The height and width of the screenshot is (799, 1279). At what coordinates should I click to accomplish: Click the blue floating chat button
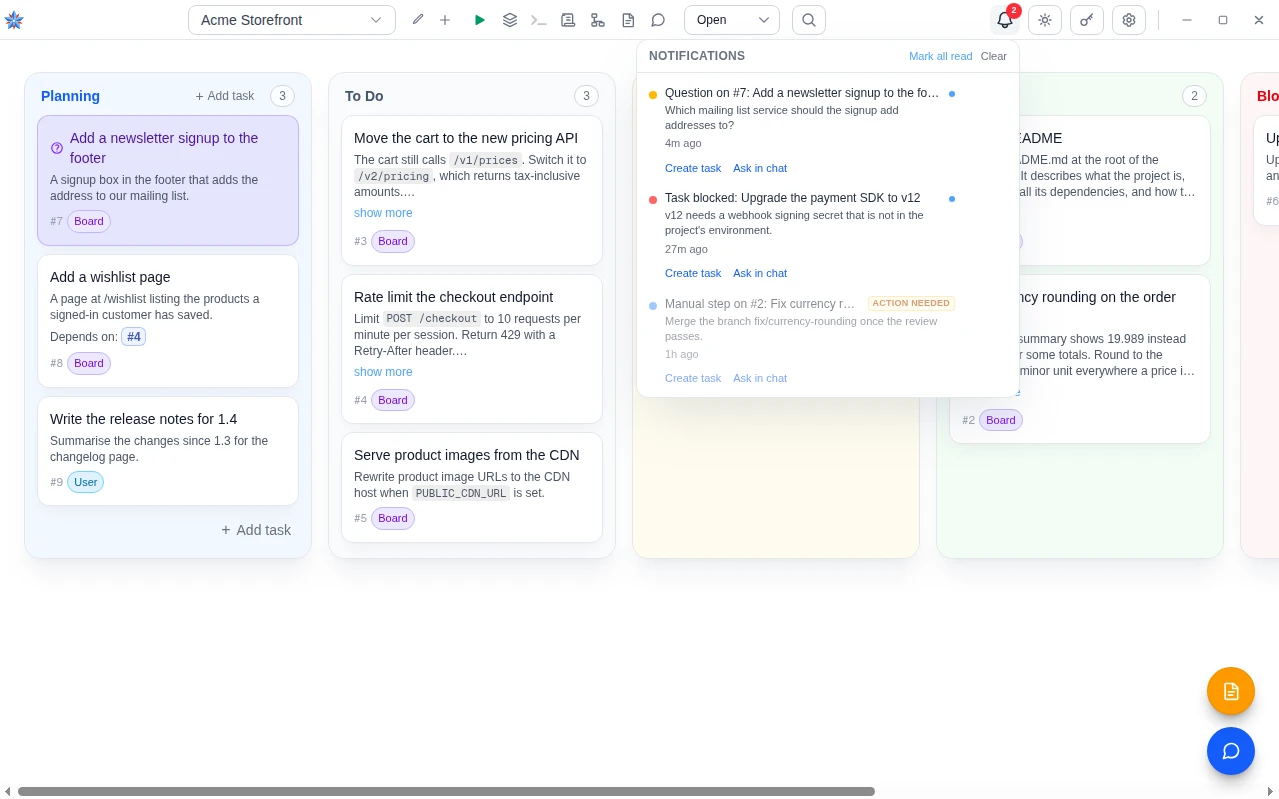click(x=1231, y=751)
